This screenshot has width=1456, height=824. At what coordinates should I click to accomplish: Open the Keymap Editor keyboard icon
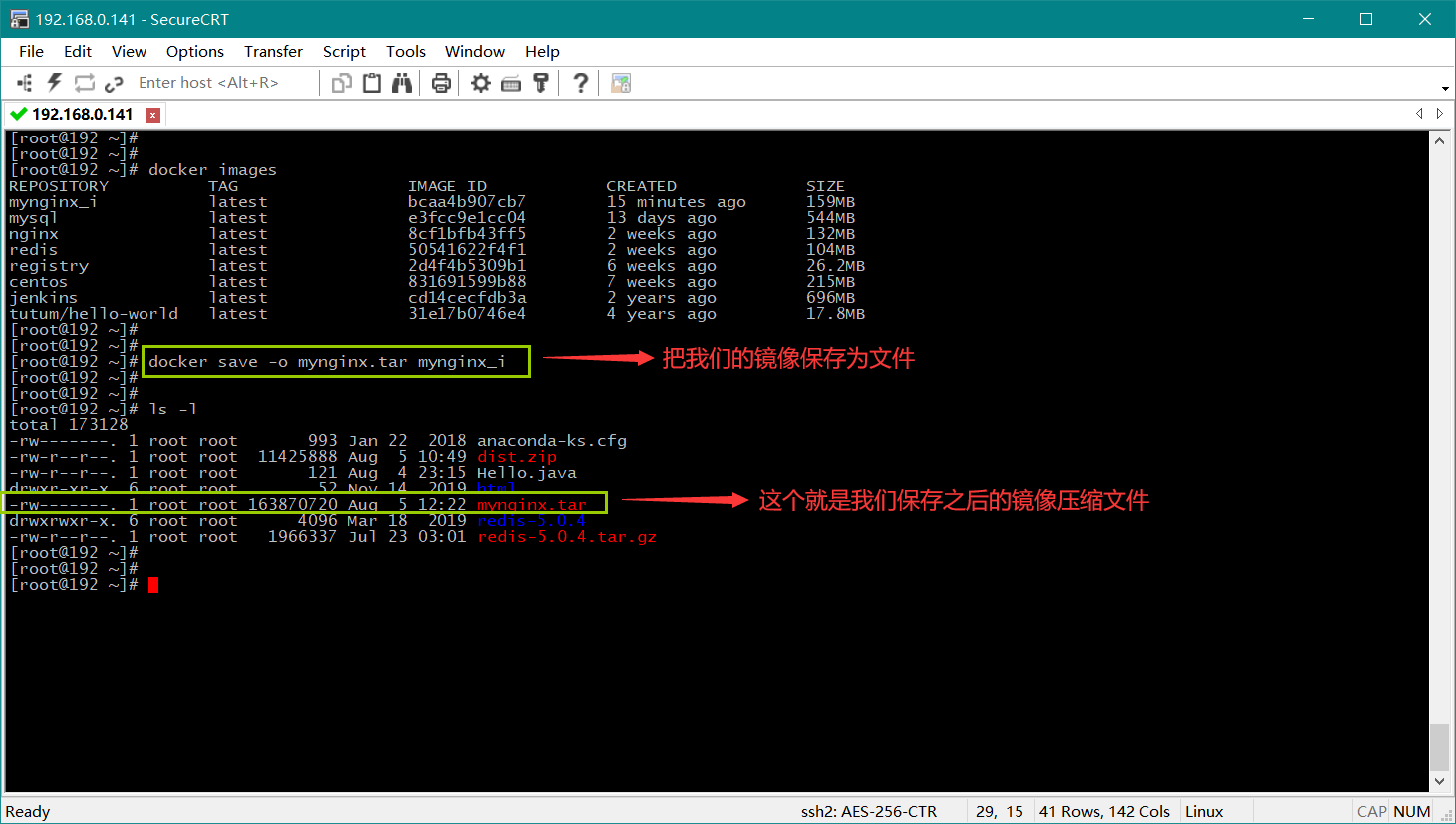[x=511, y=83]
